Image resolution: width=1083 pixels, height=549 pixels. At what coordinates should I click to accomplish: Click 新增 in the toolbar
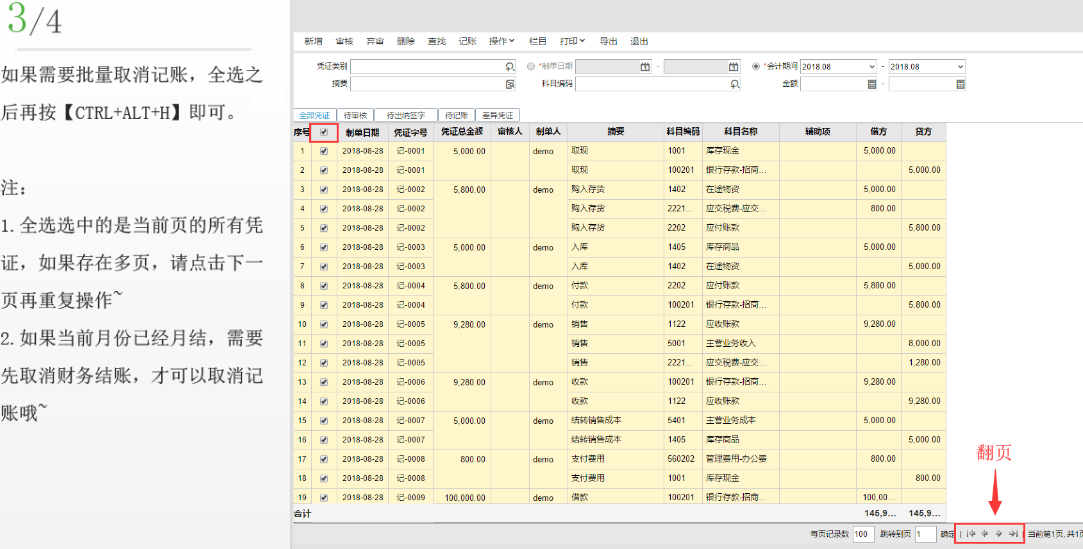[x=314, y=41]
